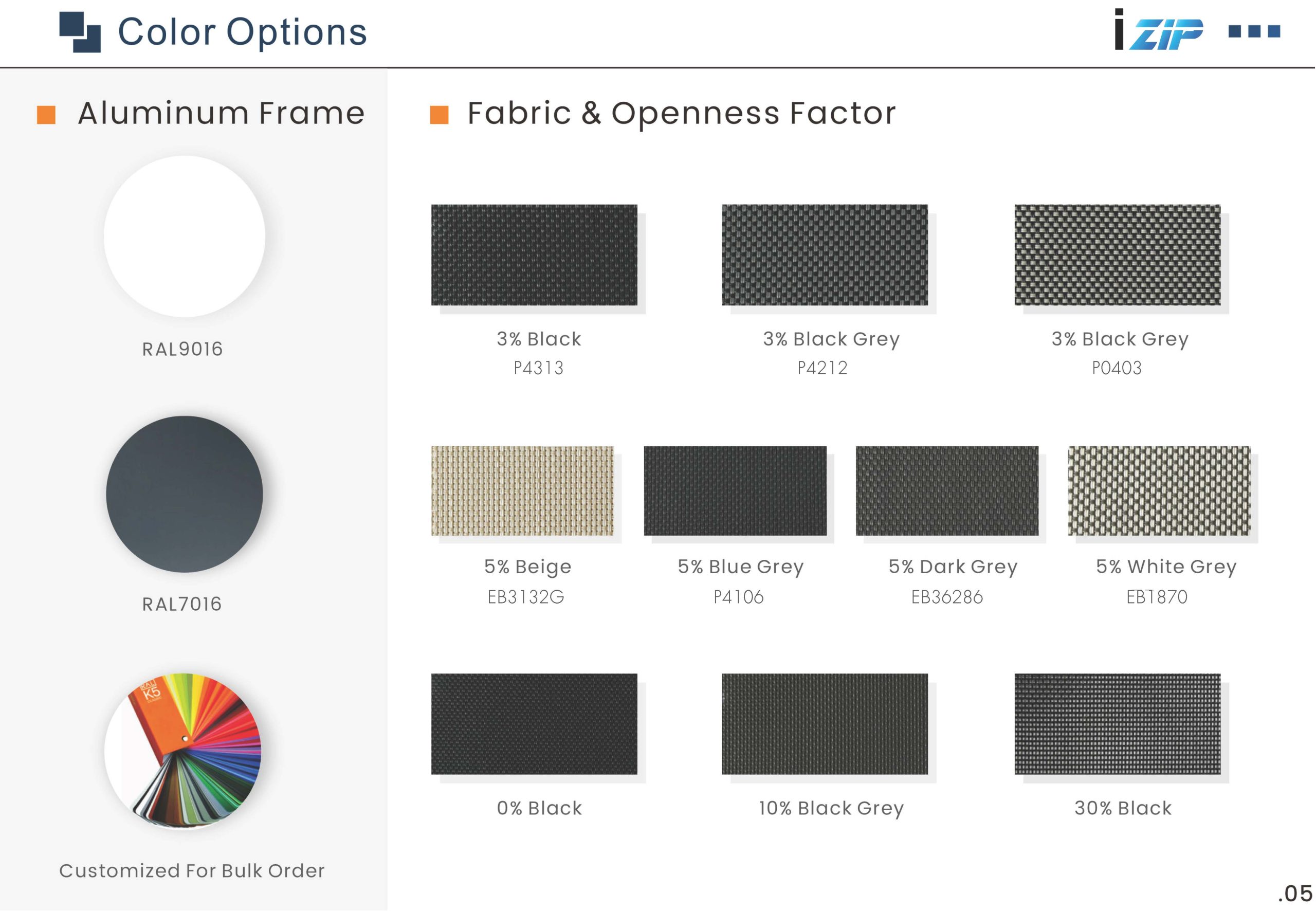Click the three blue squares beside the logo
The image size is (1316, 911).
(x=1254, y=31)
